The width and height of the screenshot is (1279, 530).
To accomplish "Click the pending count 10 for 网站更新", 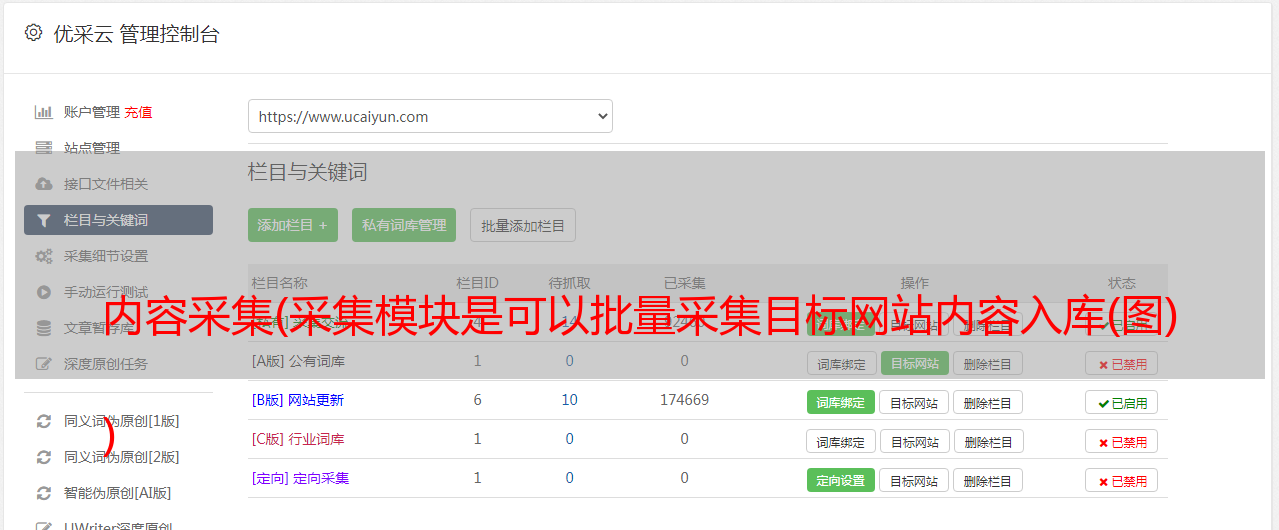I will [569, 400].
